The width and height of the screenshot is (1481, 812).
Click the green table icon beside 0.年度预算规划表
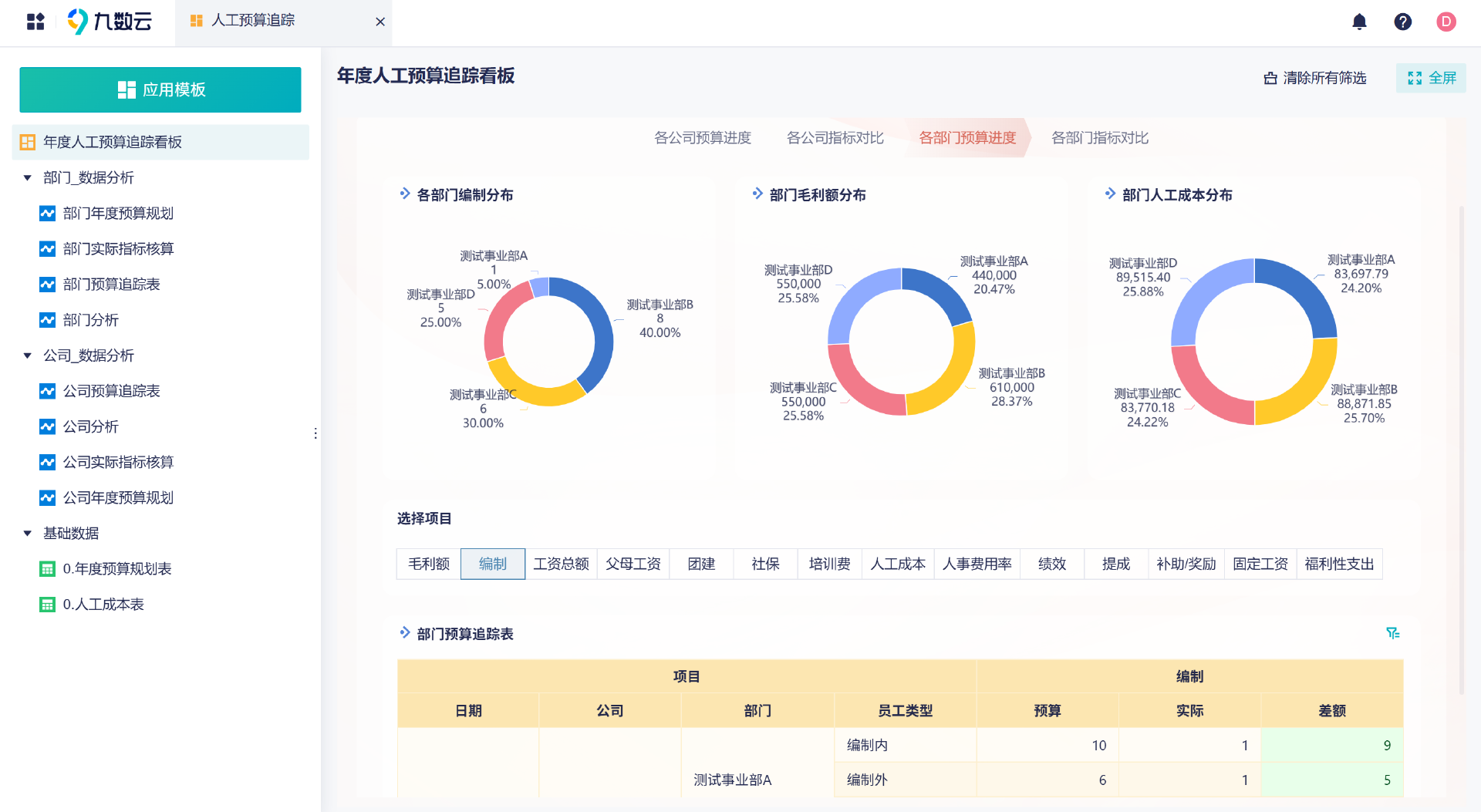coord(47,569)
